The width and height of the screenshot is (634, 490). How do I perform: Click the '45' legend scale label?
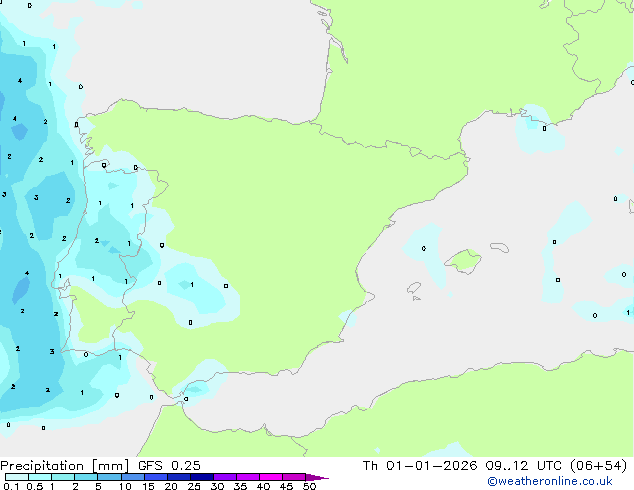(286, 486)
